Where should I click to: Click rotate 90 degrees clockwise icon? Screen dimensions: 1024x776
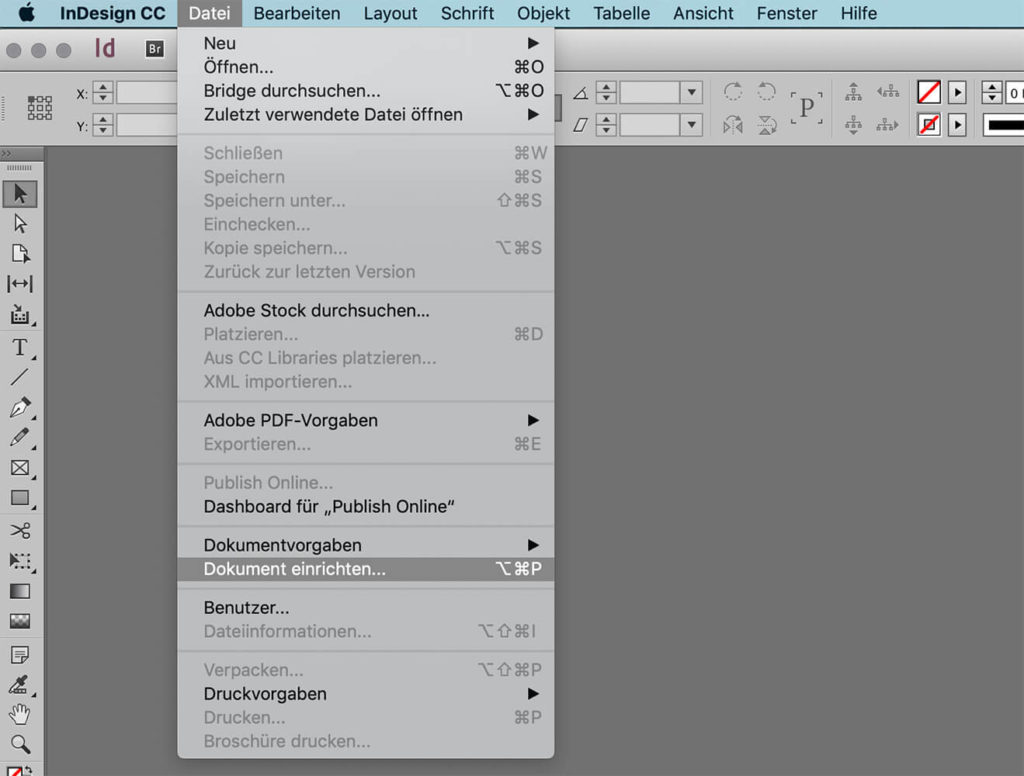click(733, 91)
